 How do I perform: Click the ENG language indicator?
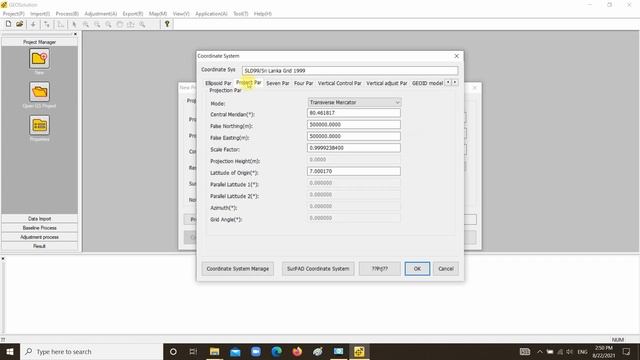pyautogui.click(x=582, y=351)
